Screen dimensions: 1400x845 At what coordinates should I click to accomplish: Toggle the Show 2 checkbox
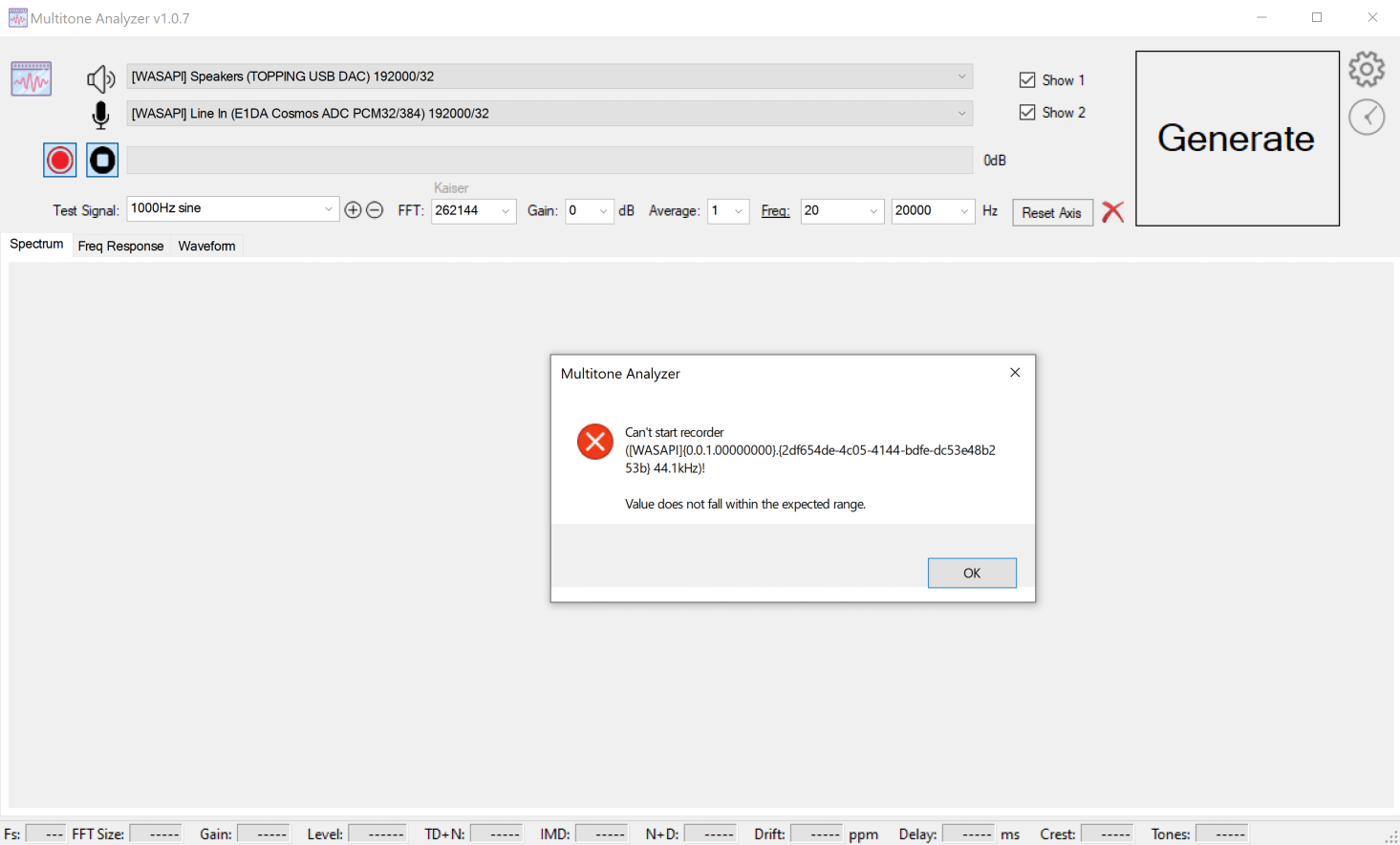coord(1027,113)
